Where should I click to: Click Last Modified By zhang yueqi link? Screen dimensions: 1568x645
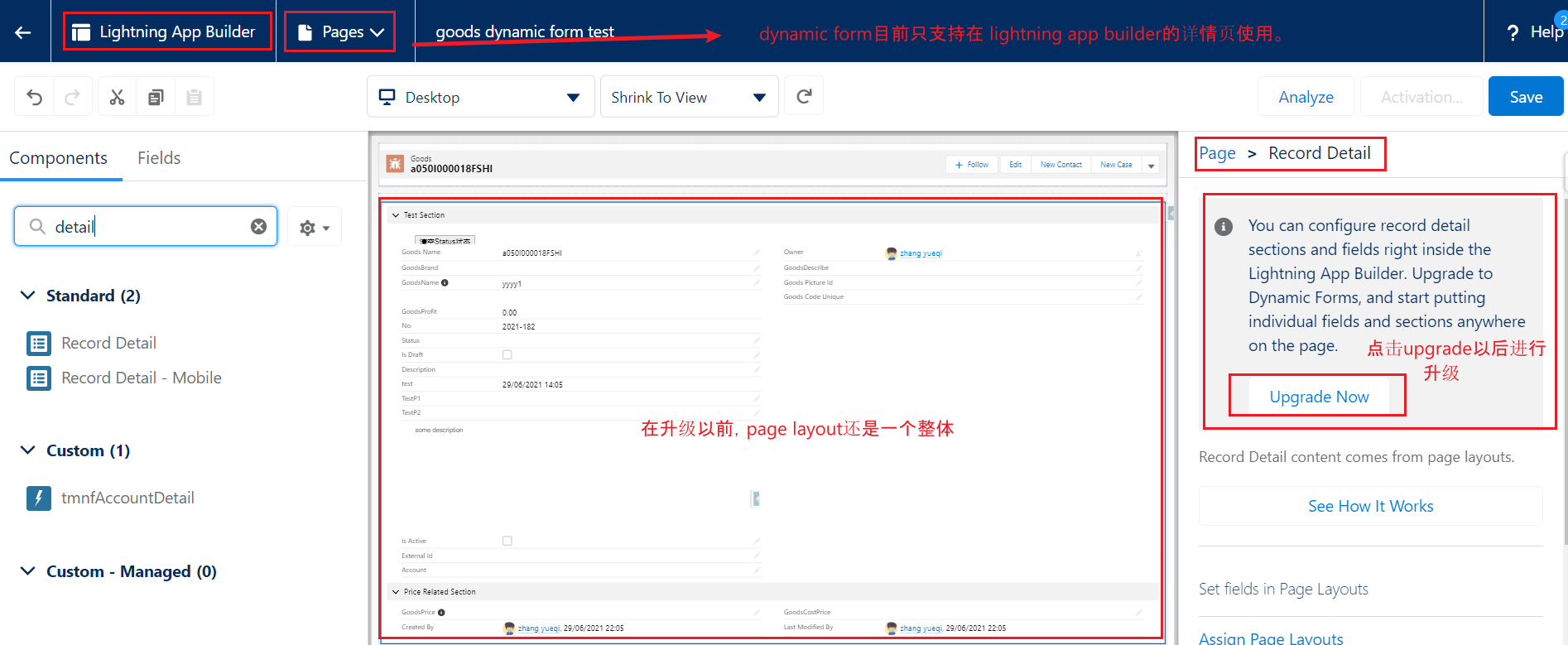921,628
